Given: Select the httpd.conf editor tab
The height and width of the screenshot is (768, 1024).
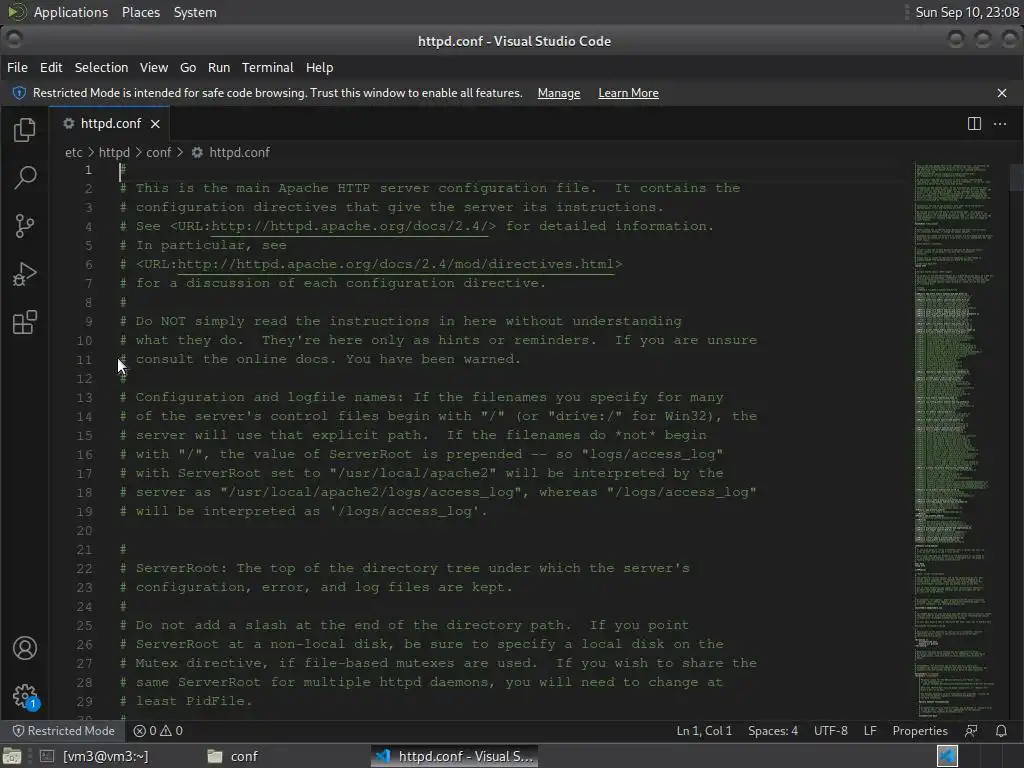Looking at the screenshot, I should click(x=110, y=123).
